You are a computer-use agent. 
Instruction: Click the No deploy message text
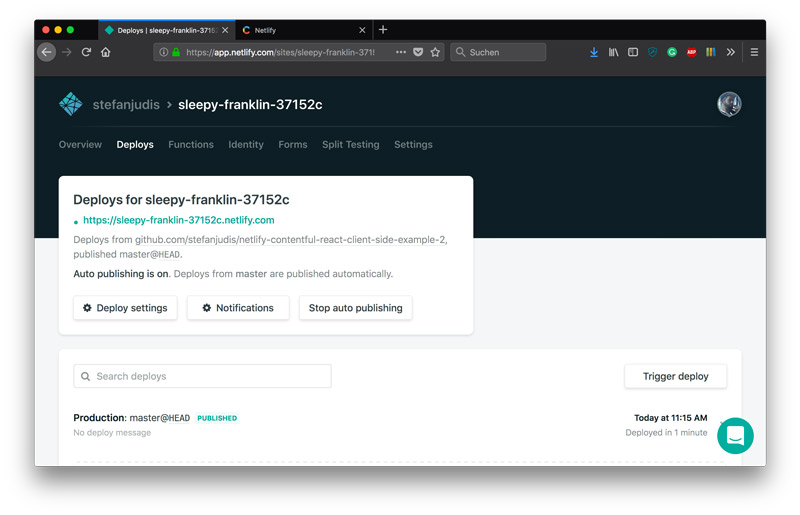coord(112,432)
